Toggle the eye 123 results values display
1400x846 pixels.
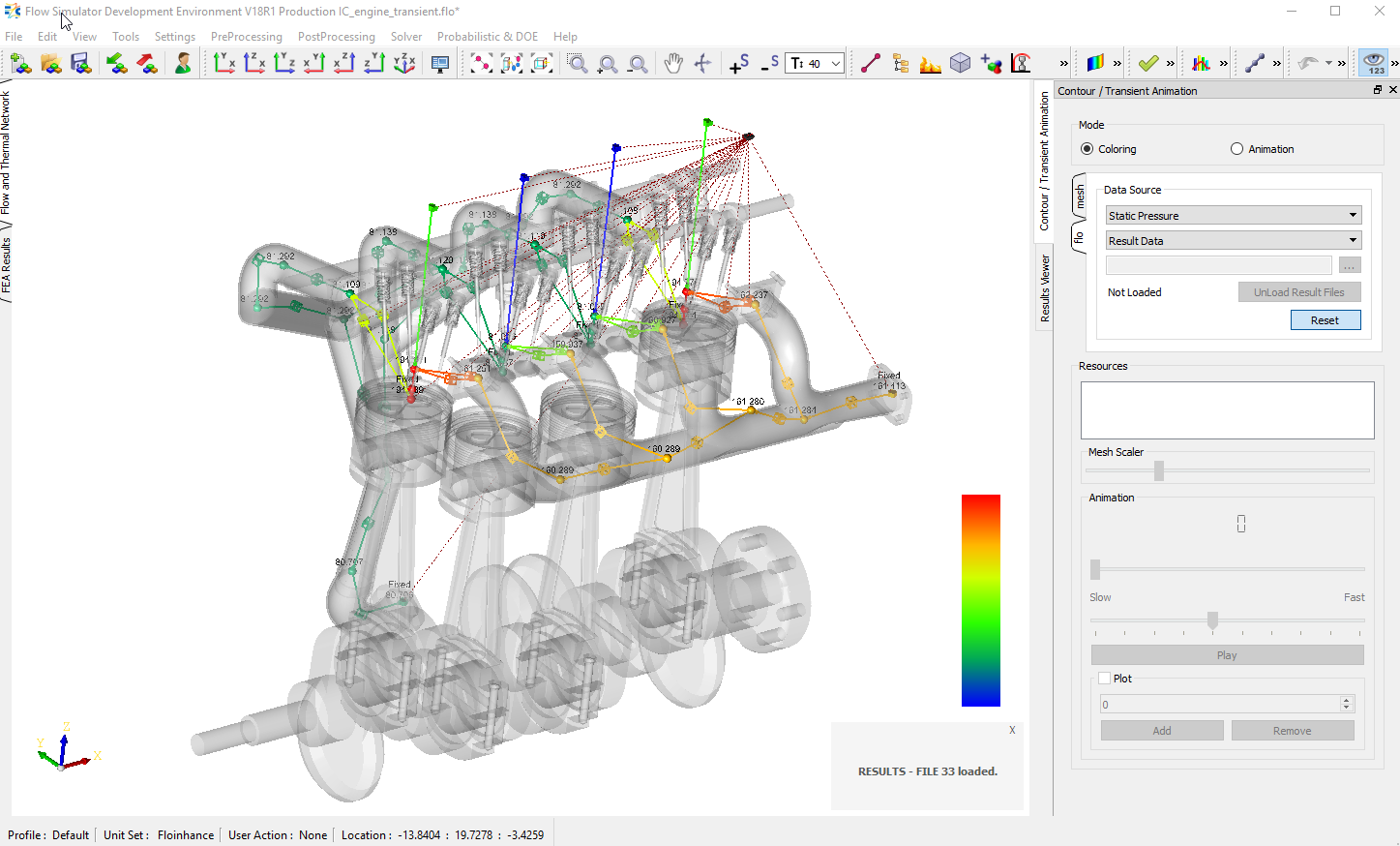1372,62
